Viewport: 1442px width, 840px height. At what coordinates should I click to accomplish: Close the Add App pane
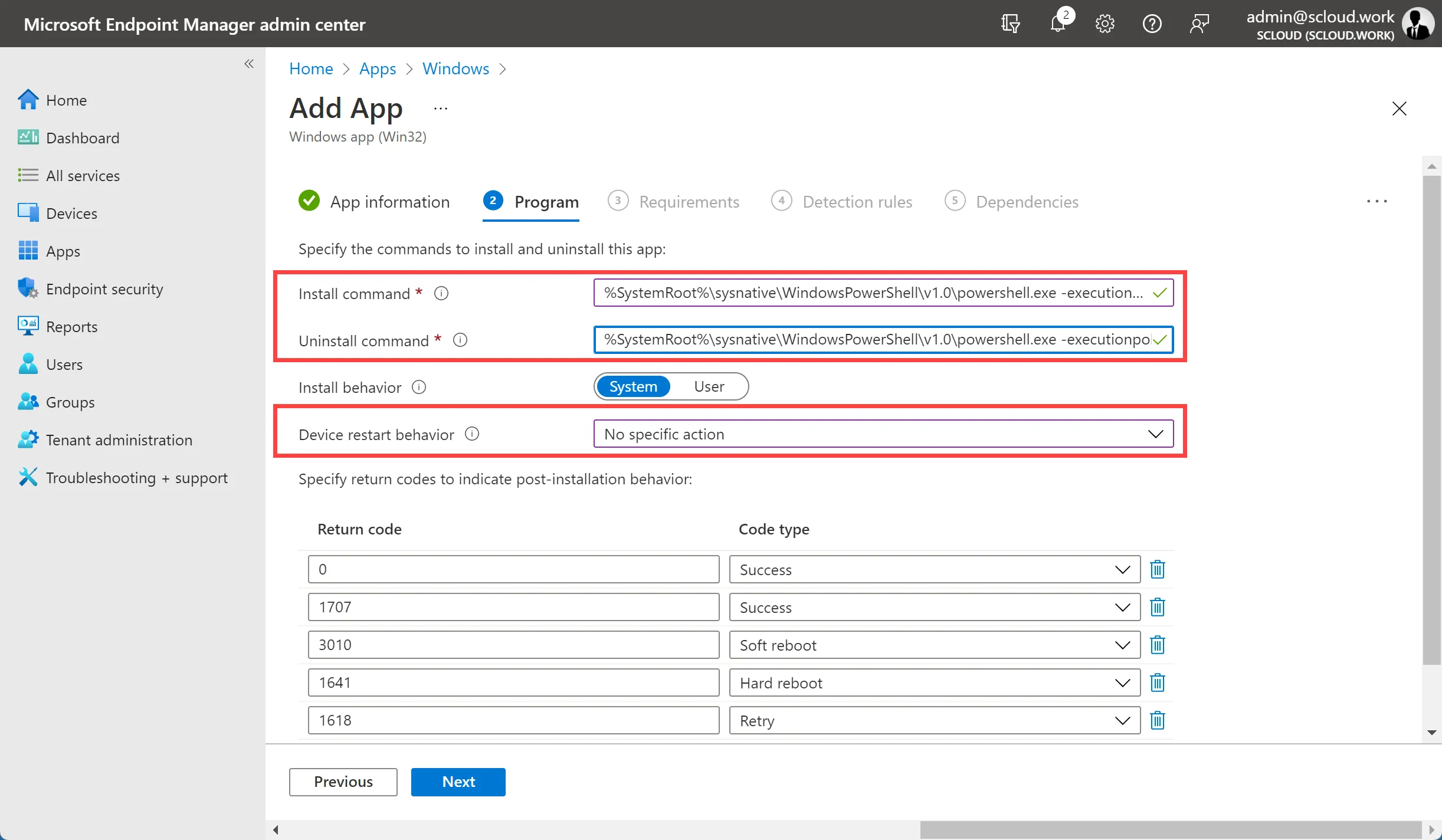tap(1399, 109)
